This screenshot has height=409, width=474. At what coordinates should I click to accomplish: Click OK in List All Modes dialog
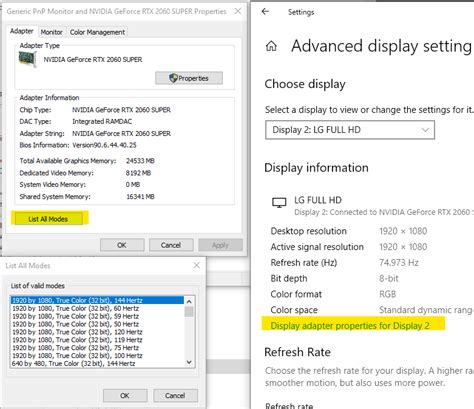click(125, 396)
